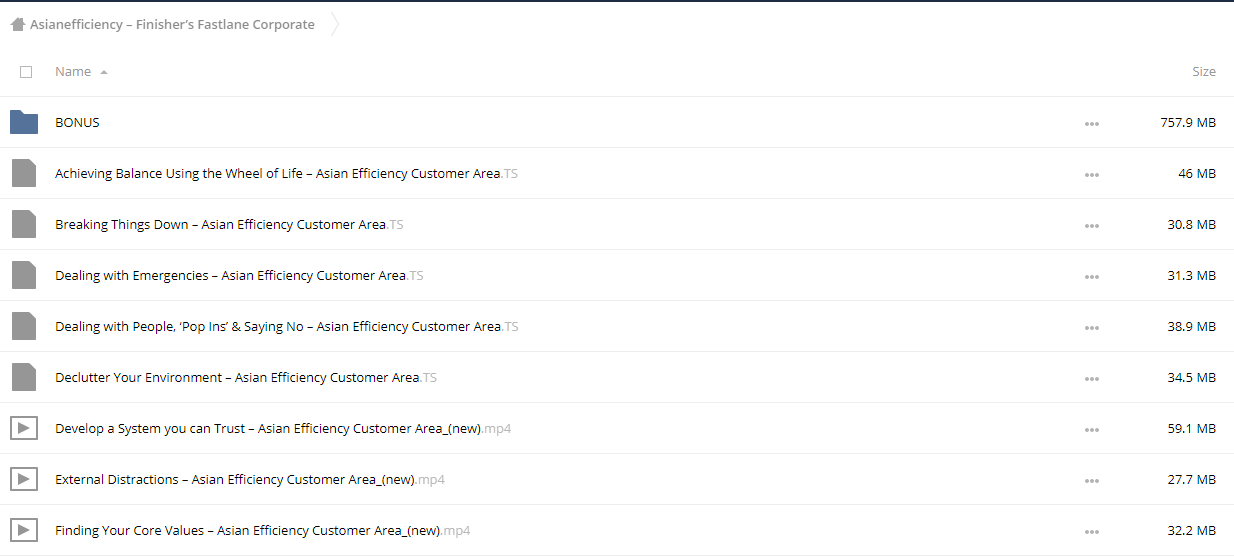Click video icon for Finding Your Core Values

click(x=24, y=530)
